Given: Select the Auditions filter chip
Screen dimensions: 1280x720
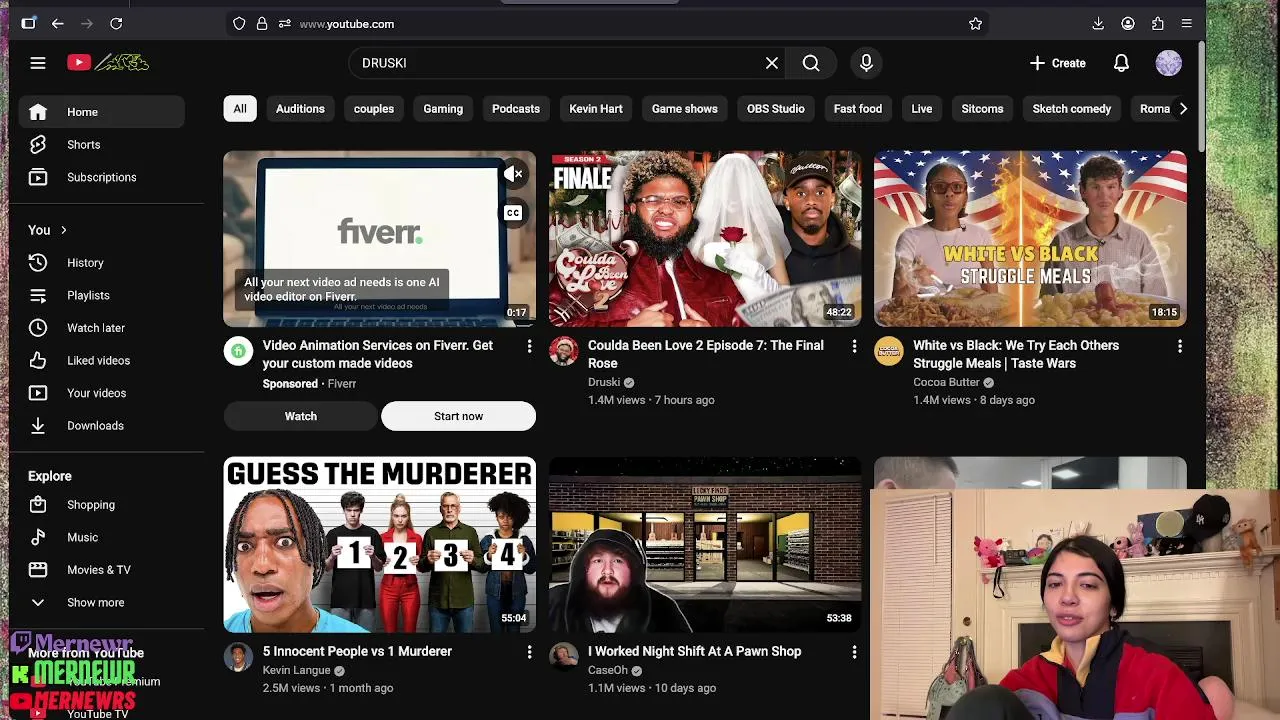Looking at the screenshot, I should [x=300, y=109].
